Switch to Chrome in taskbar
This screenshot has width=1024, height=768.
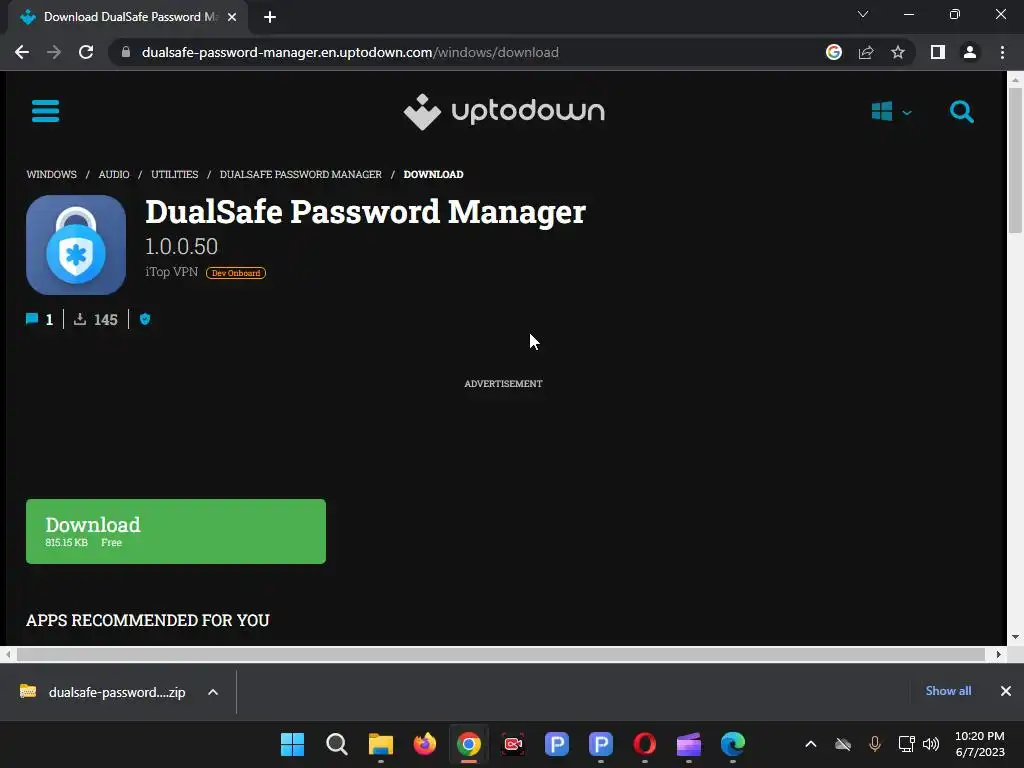pyautogui.click(x=469, y=744)
